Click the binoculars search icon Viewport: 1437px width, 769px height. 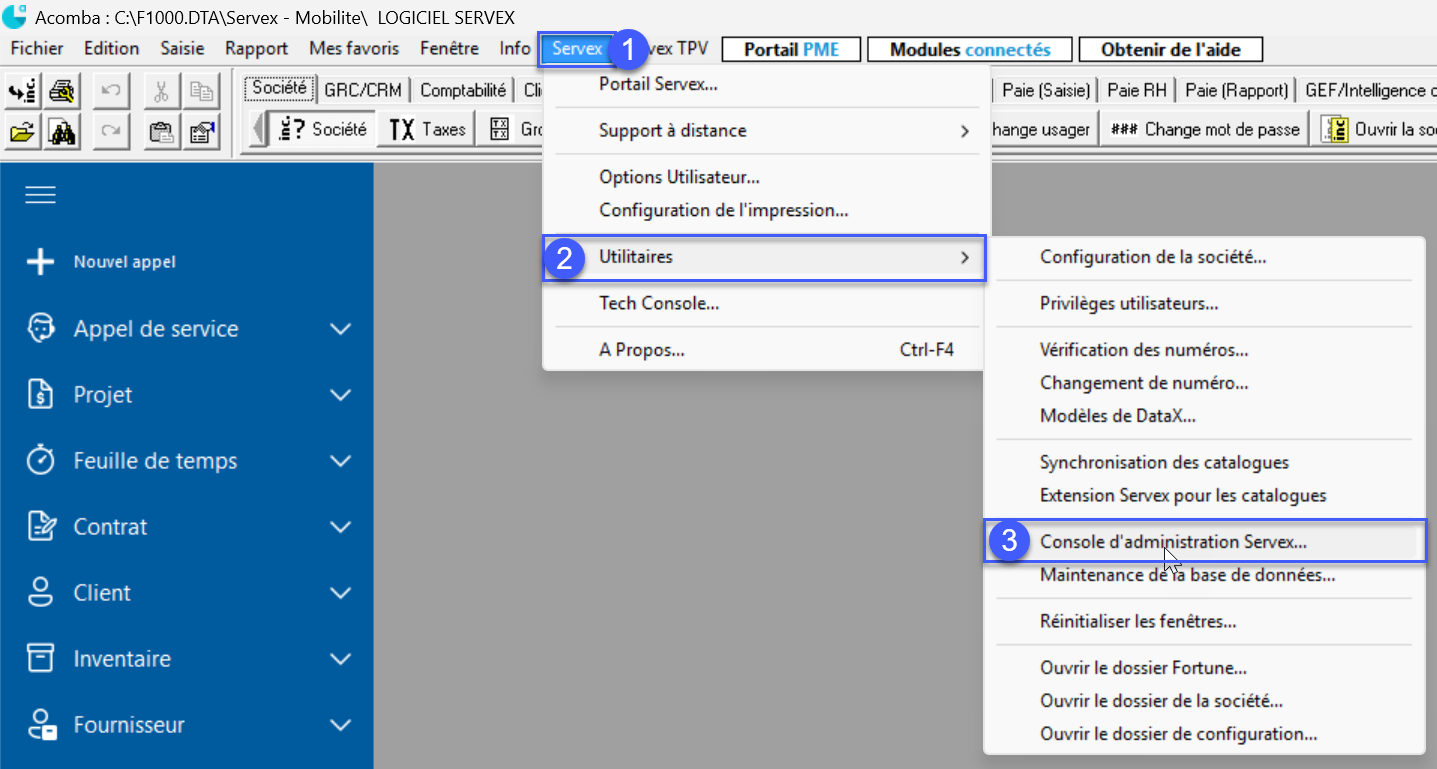coord(61,131)
